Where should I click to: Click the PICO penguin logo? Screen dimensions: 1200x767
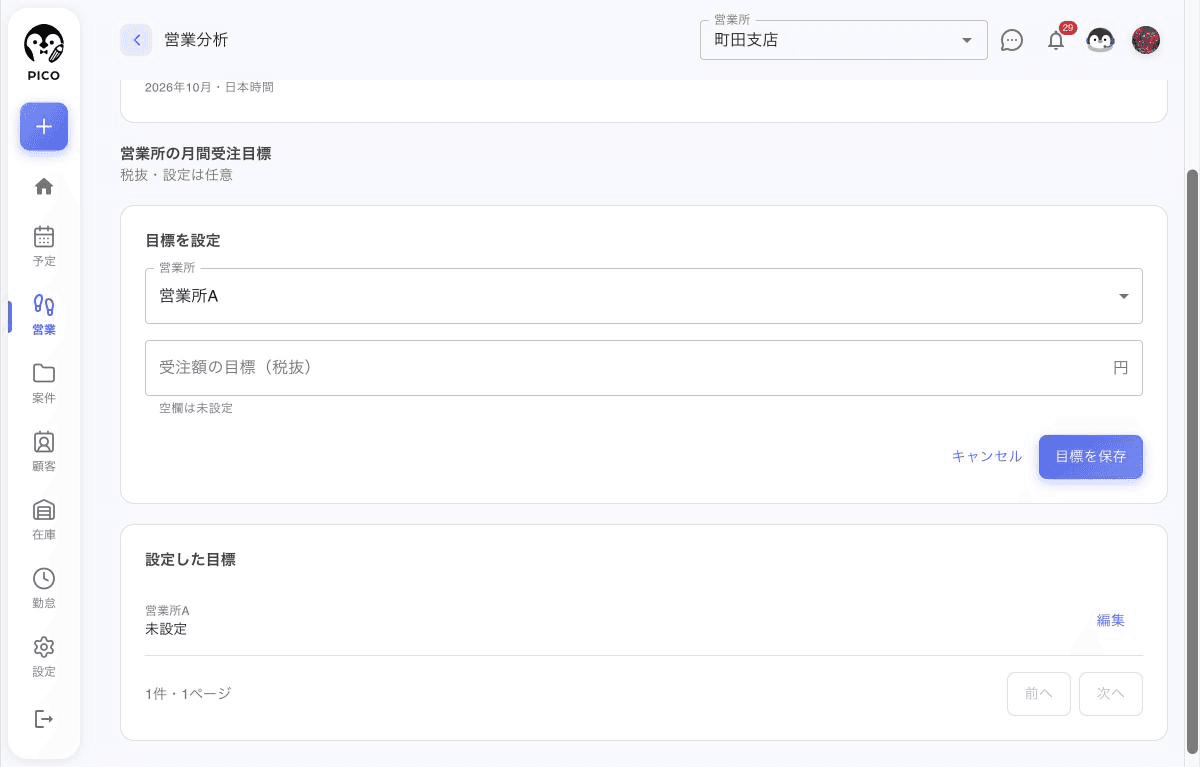pos(44,53)
